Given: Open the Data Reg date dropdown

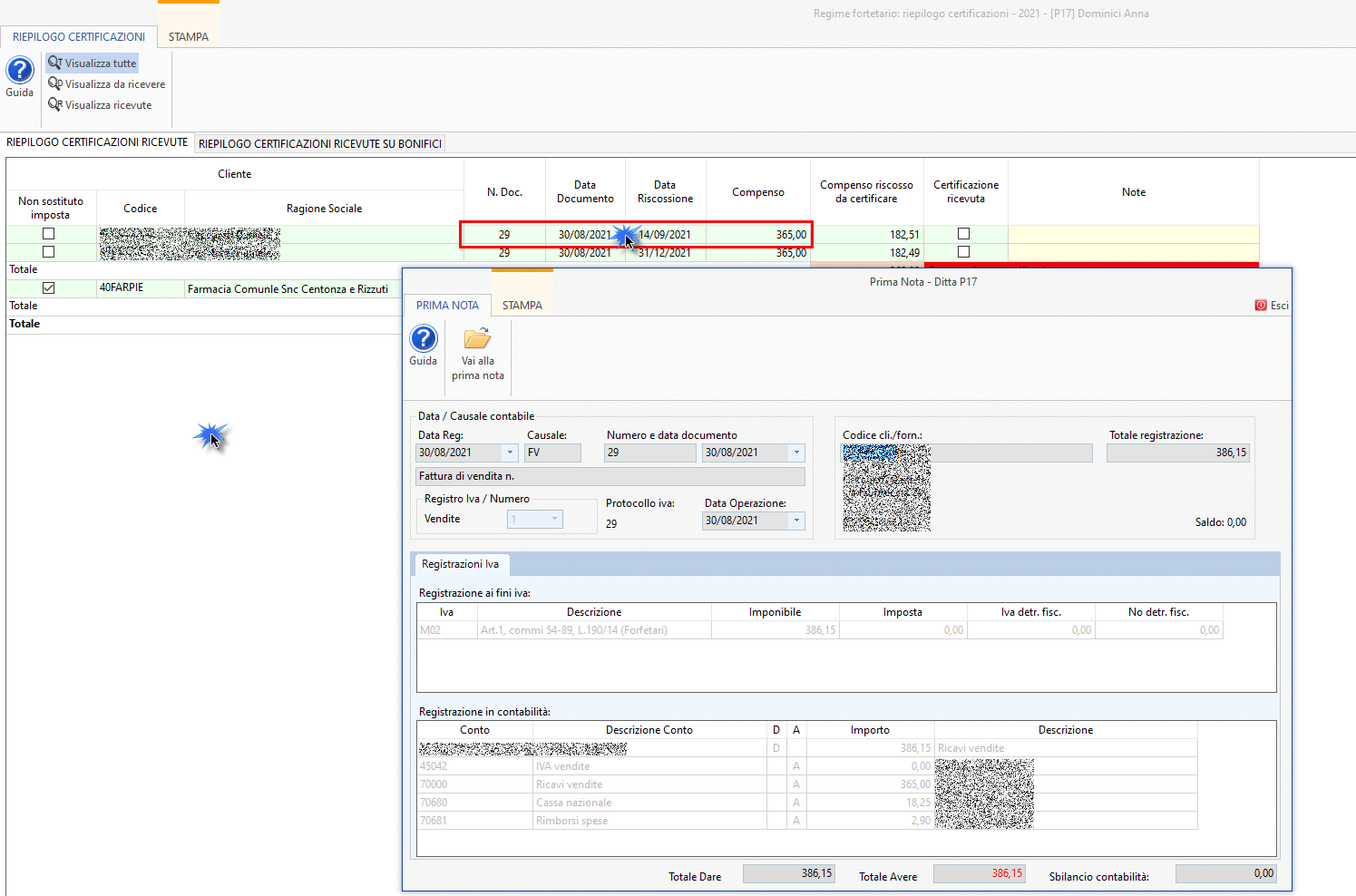Looking at the screenshot, I should [510, 453].
